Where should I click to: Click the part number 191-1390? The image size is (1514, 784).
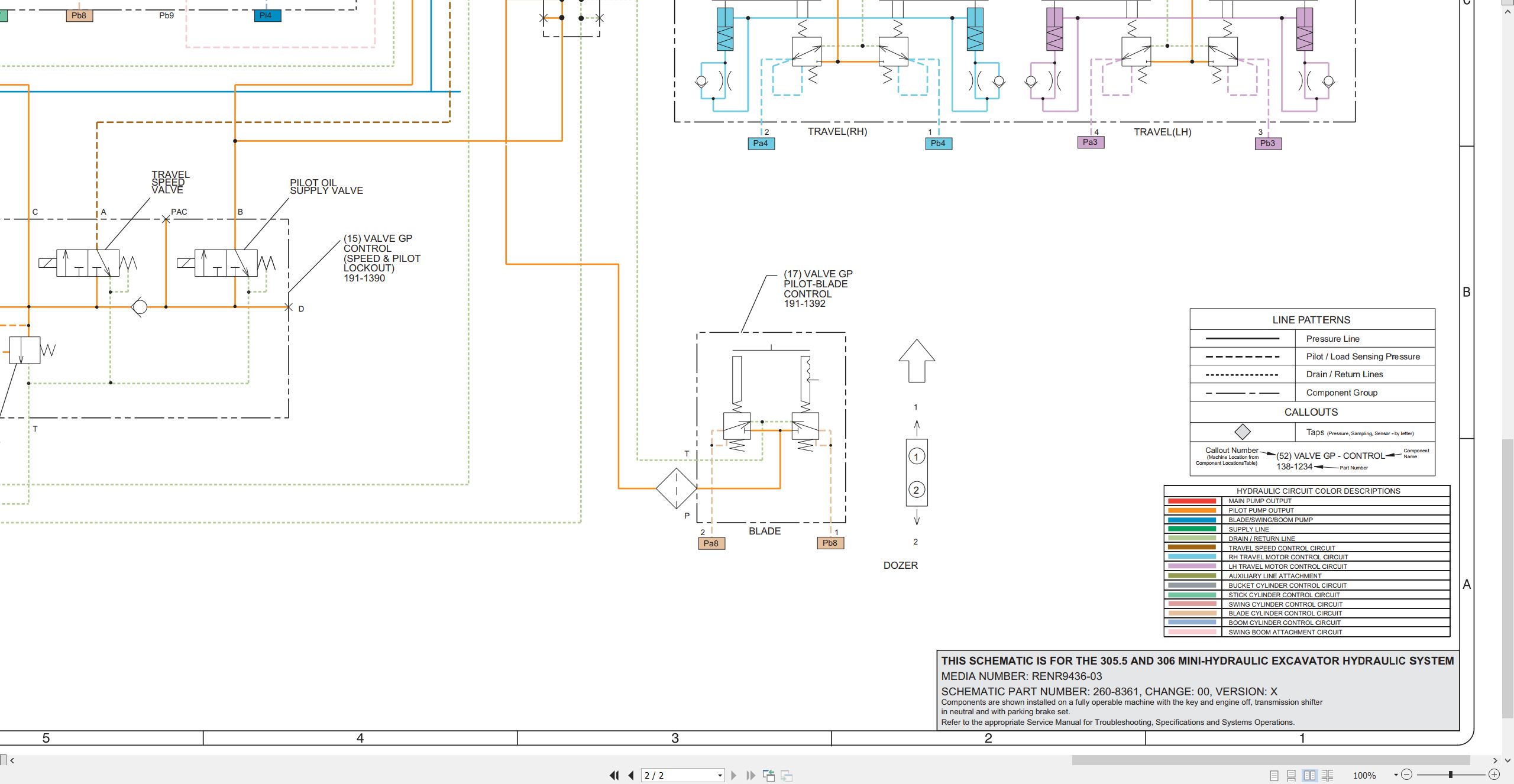(364, 278)
